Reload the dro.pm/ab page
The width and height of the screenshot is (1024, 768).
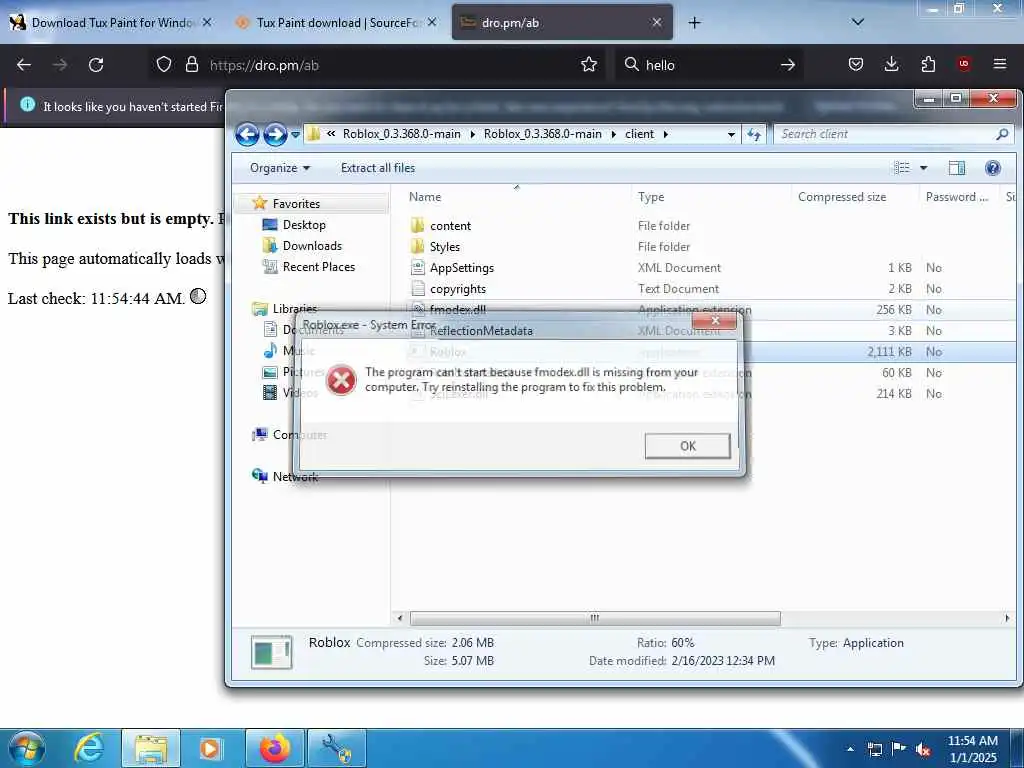point(96,65)
